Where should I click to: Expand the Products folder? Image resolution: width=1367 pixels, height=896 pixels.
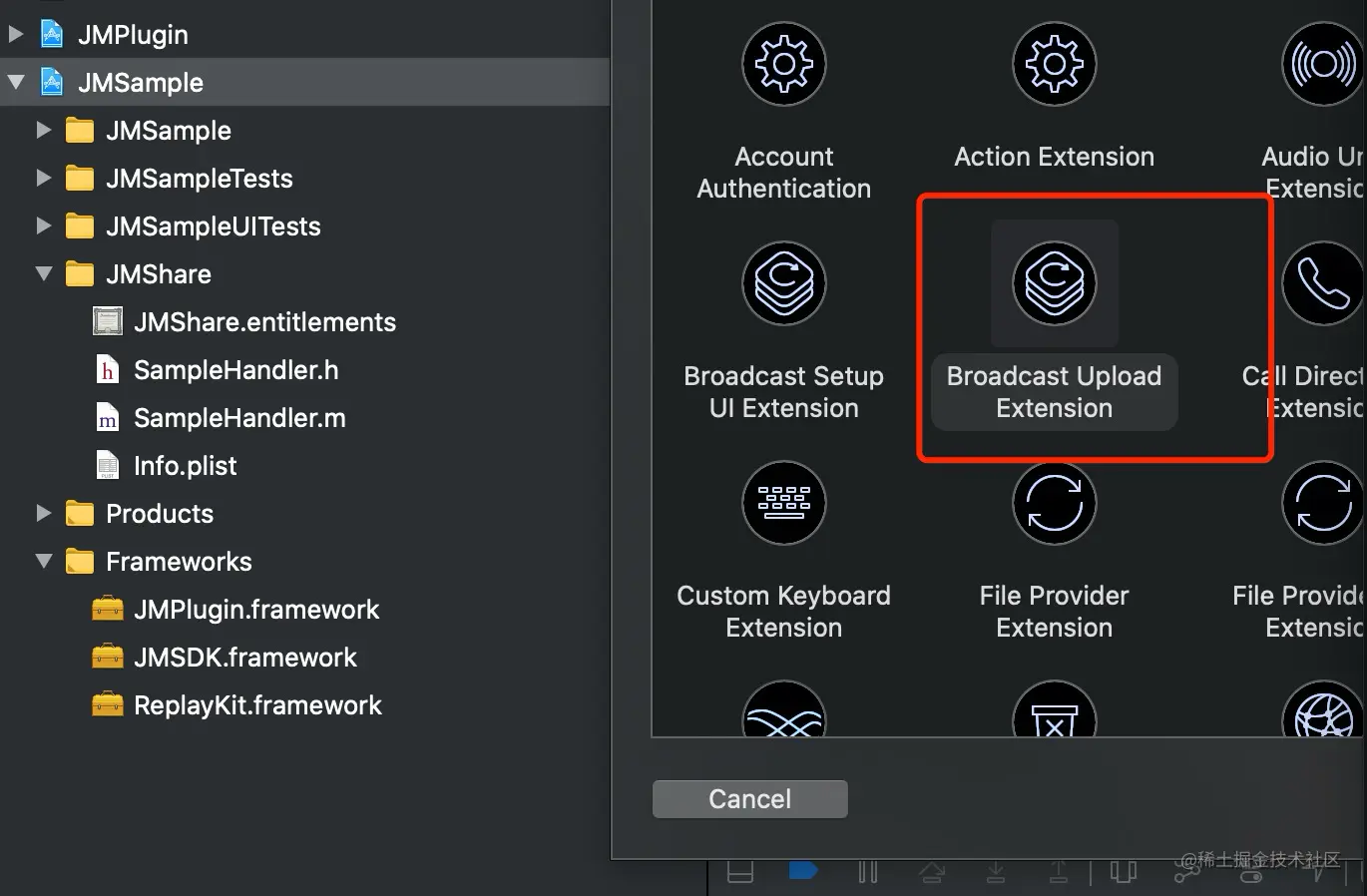[44, 514]
